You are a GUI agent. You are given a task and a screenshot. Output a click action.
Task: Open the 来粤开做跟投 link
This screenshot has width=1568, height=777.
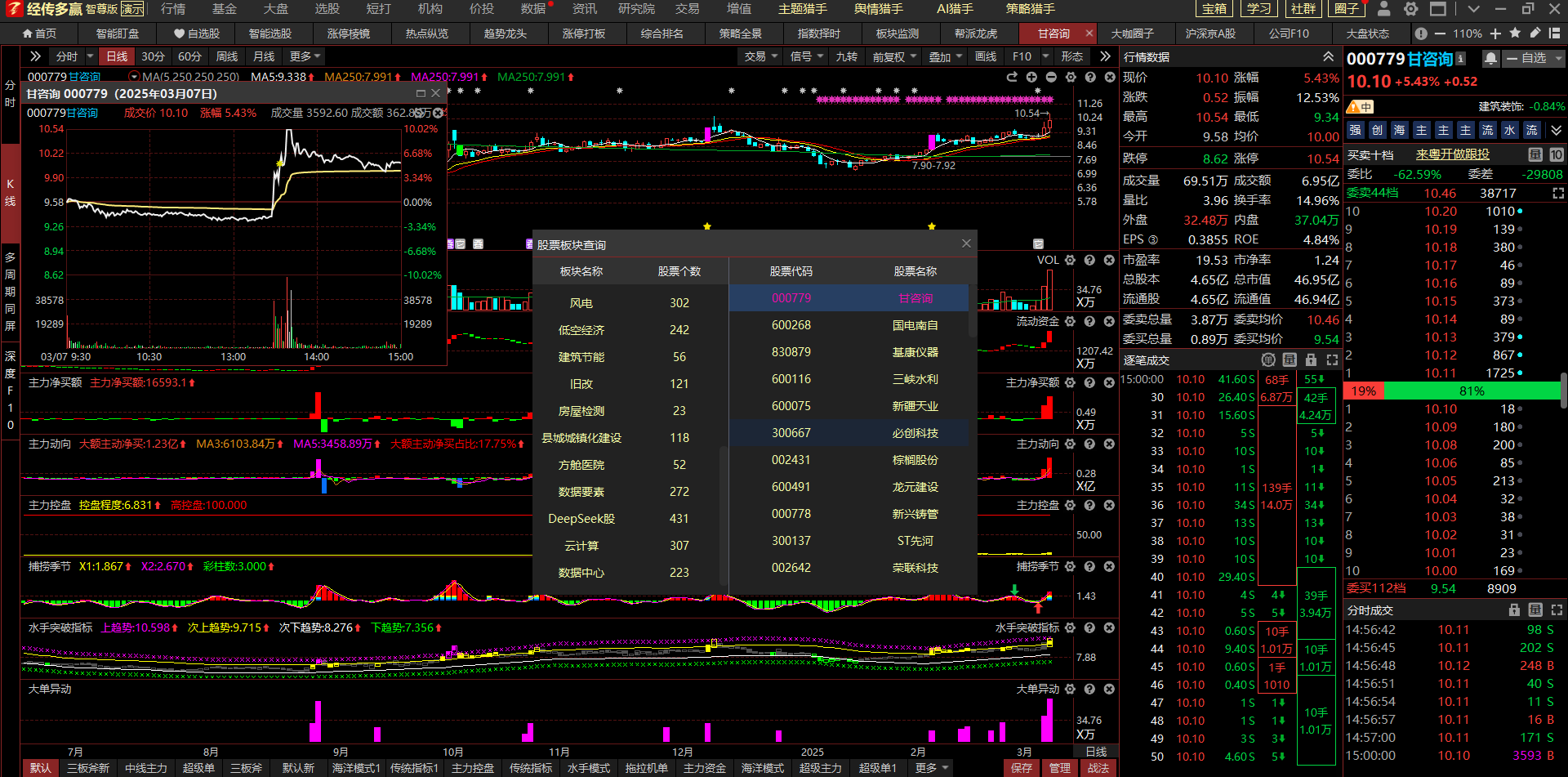pos(1452,154)
